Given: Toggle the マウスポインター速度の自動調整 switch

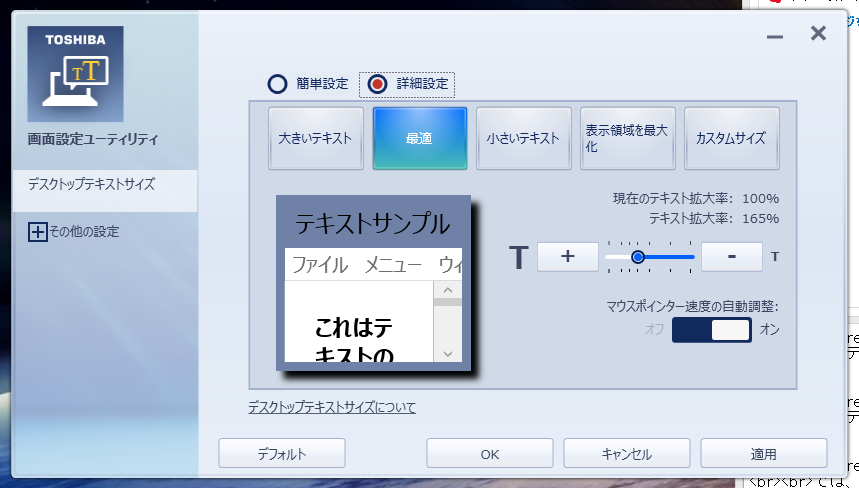Looking at the screenshot, I should [x=712, y=330].
